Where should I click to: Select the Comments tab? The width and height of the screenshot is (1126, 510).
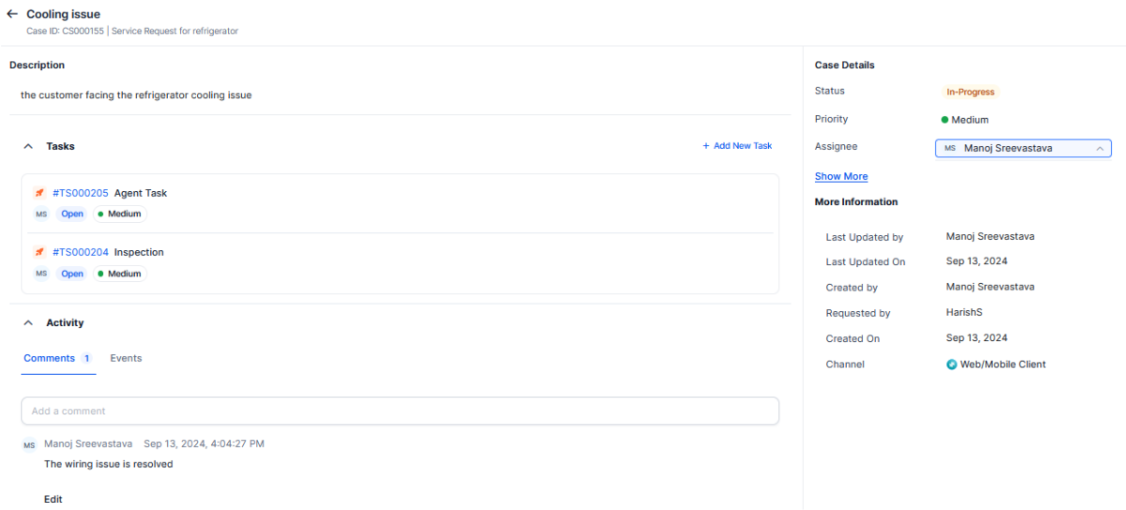click(50, 358)
